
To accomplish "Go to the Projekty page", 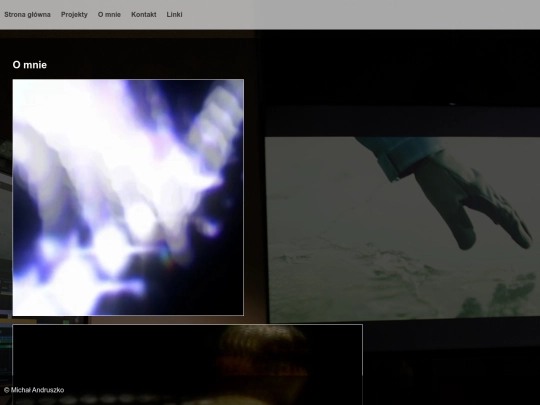I will click(x=74, y=14).
